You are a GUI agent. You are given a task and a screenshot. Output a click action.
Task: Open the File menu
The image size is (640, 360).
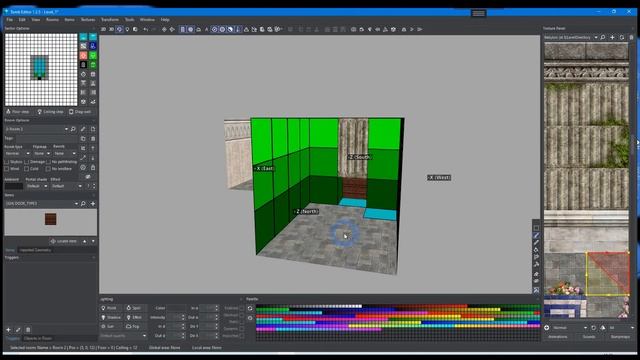[x=9, y=20]
